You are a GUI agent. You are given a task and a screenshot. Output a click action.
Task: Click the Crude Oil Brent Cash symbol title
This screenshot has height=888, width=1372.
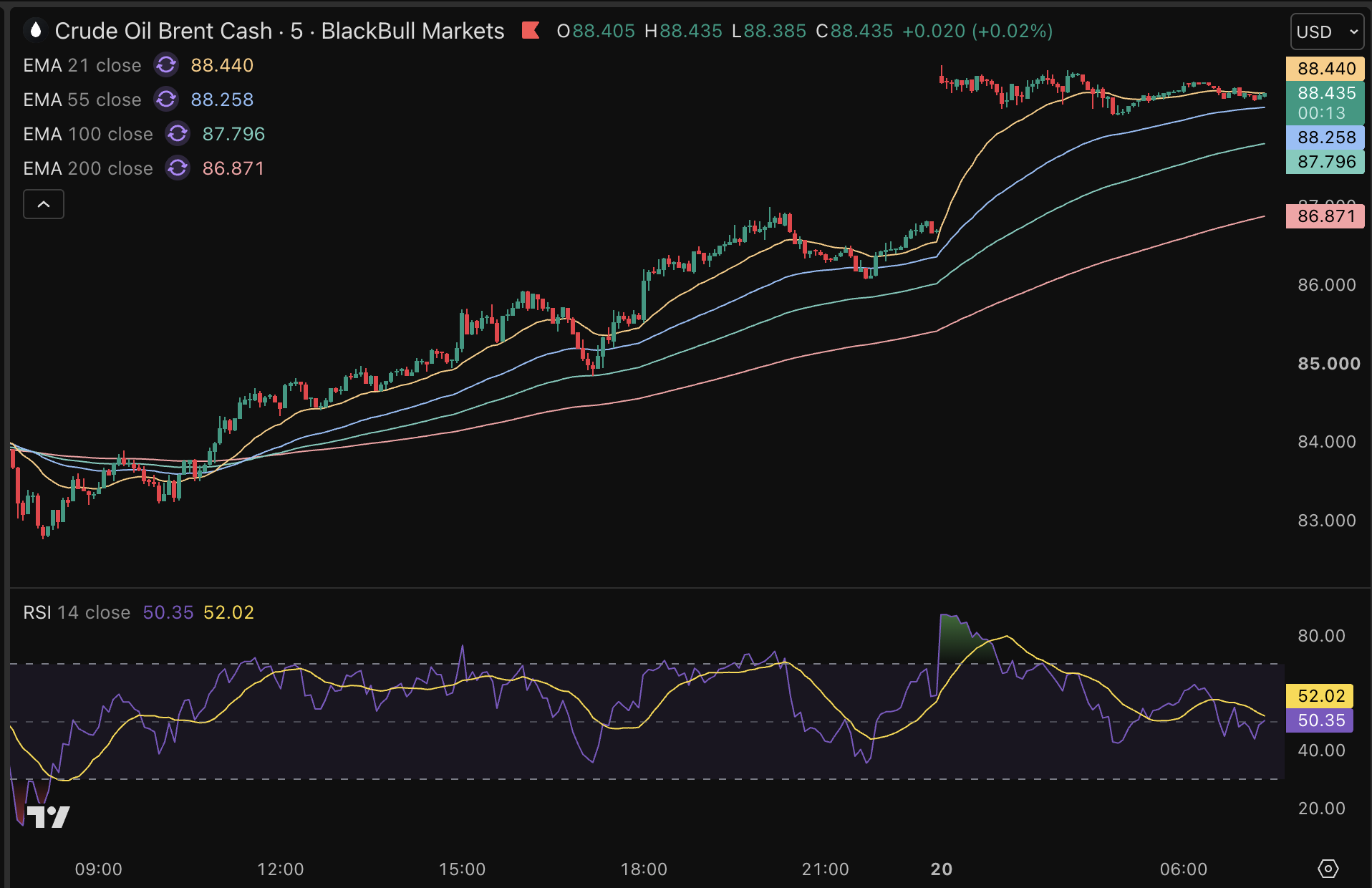tap(163, 31)
